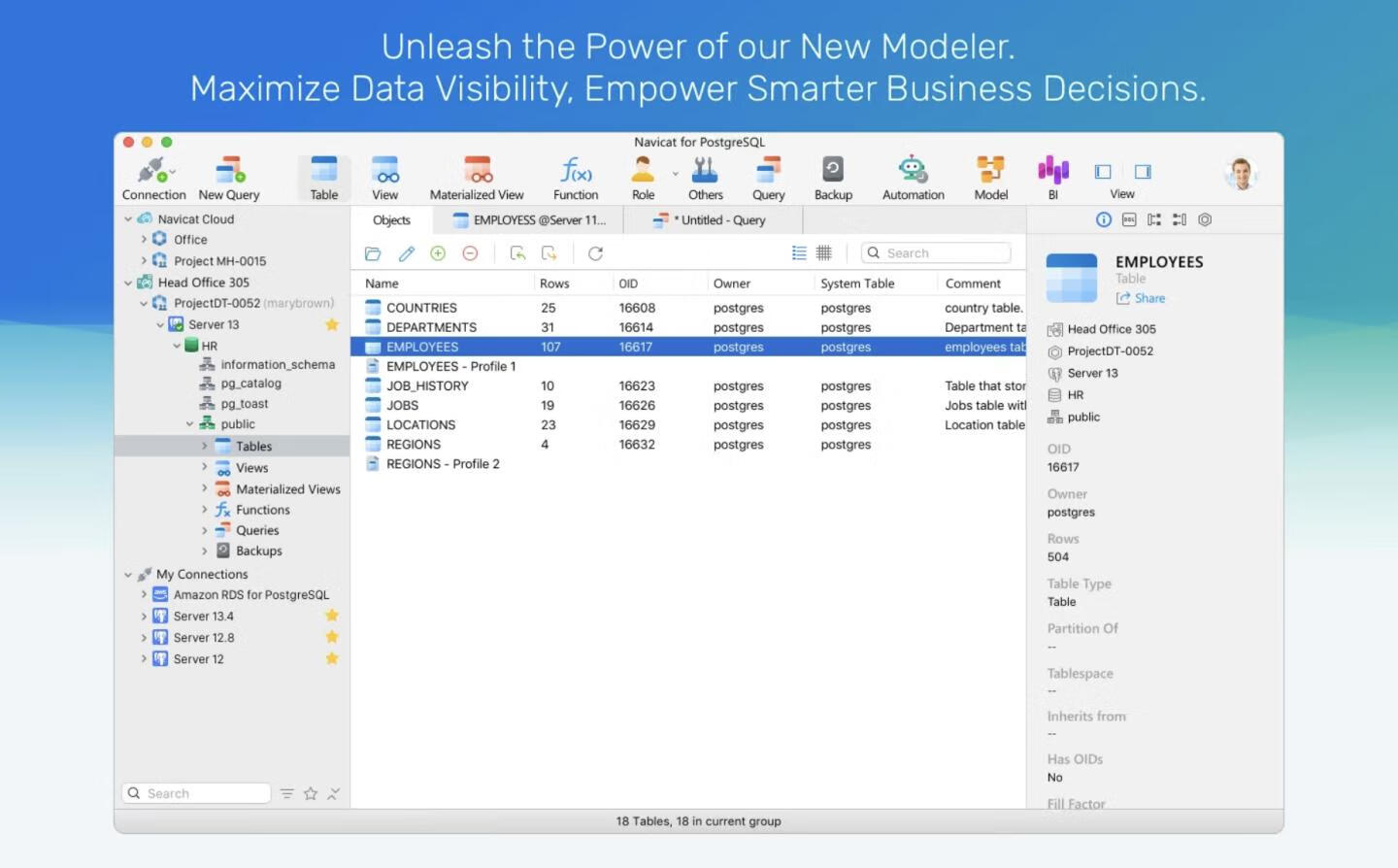
Task: Collapse the Navicat Cloud tree node
Action: (x=128, y=219)
